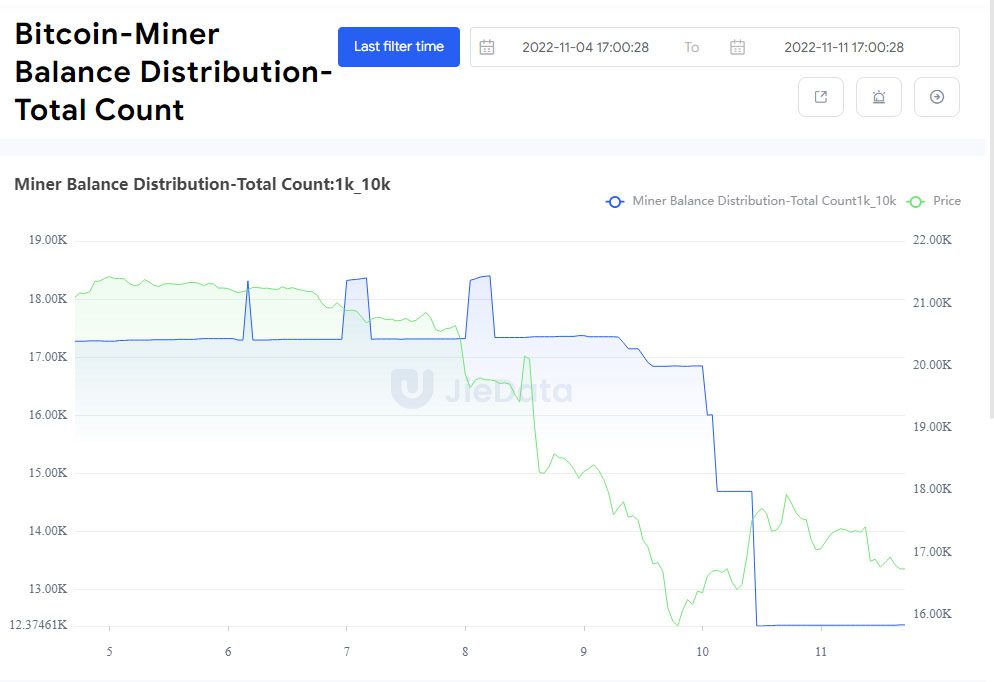Click the page vertical scrollbar
994x682 pixels.
(991, 209)
